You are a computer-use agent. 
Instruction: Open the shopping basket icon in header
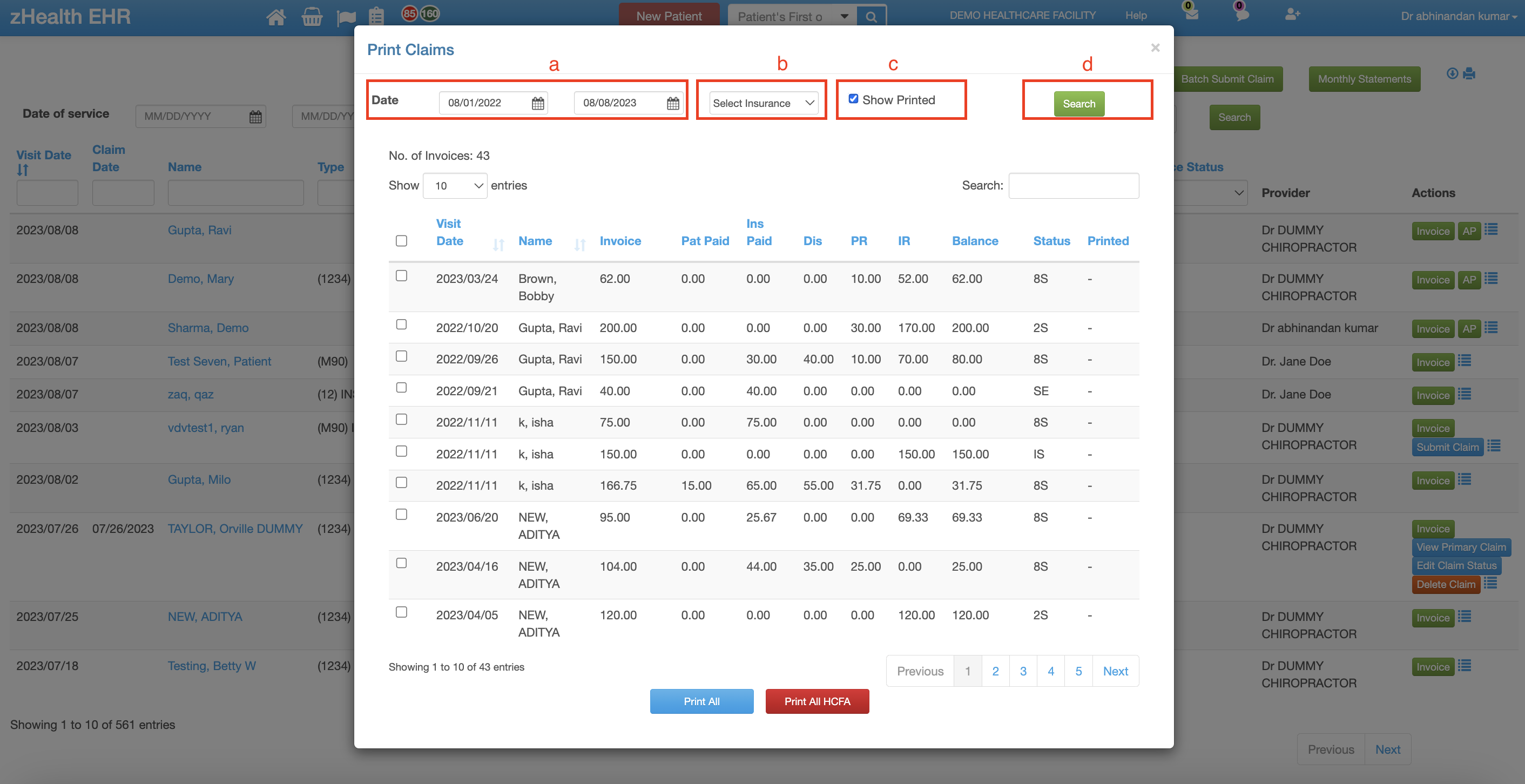[x=312, y=17]
